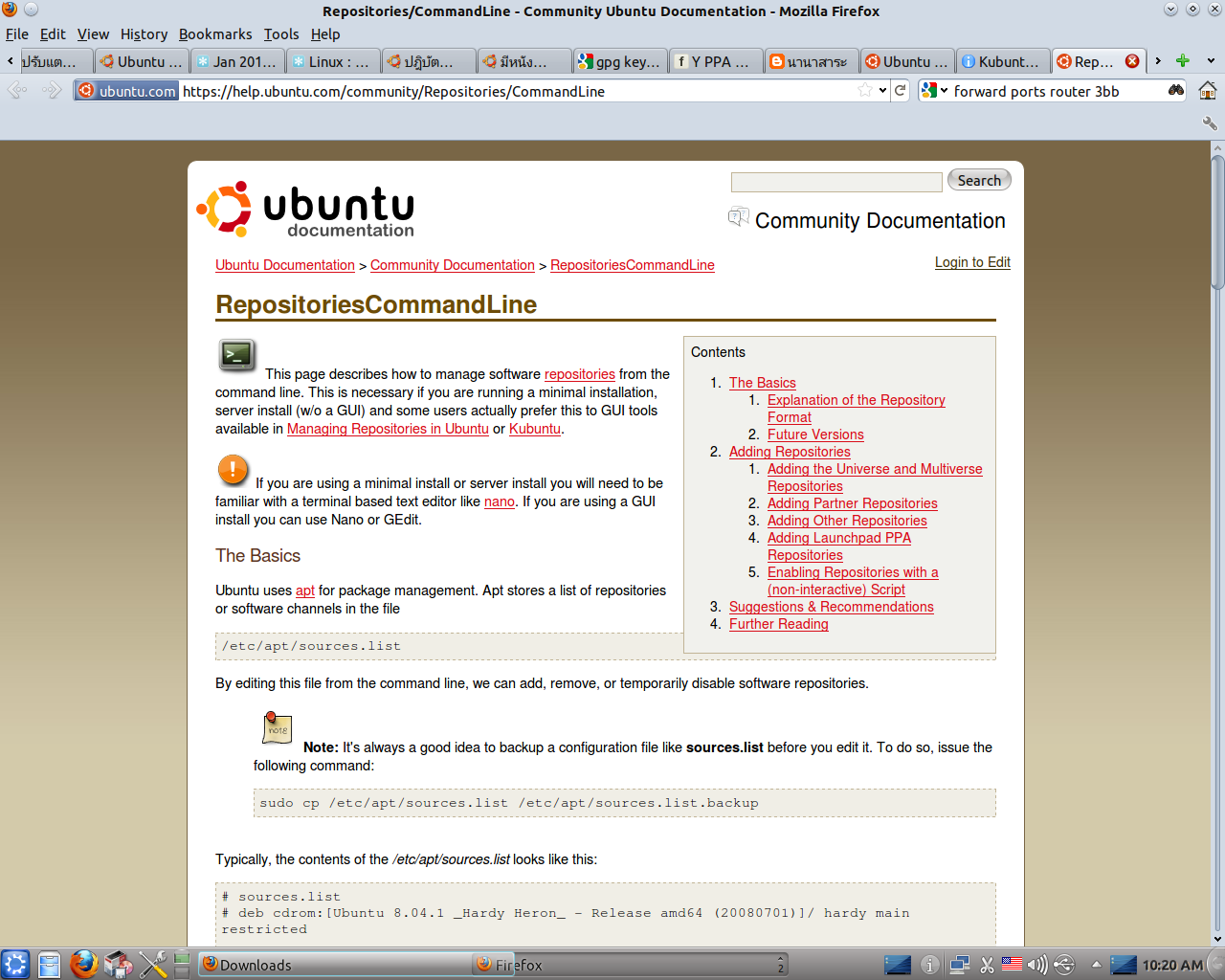Click the page search input field
The image size is (1225, 980).
(x=836, y=182)
